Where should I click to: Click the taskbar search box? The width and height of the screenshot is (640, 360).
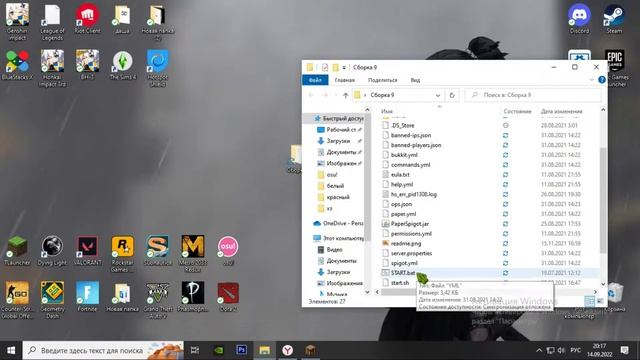click(x=103, y=350)
